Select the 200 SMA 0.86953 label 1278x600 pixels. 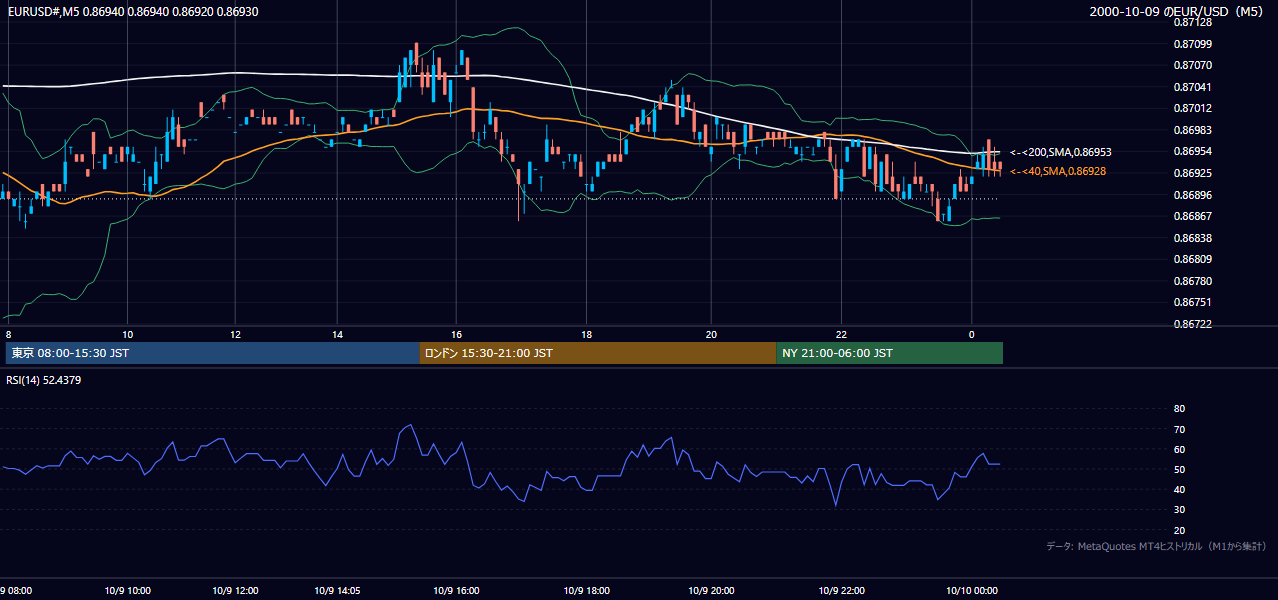[1060, 152]
